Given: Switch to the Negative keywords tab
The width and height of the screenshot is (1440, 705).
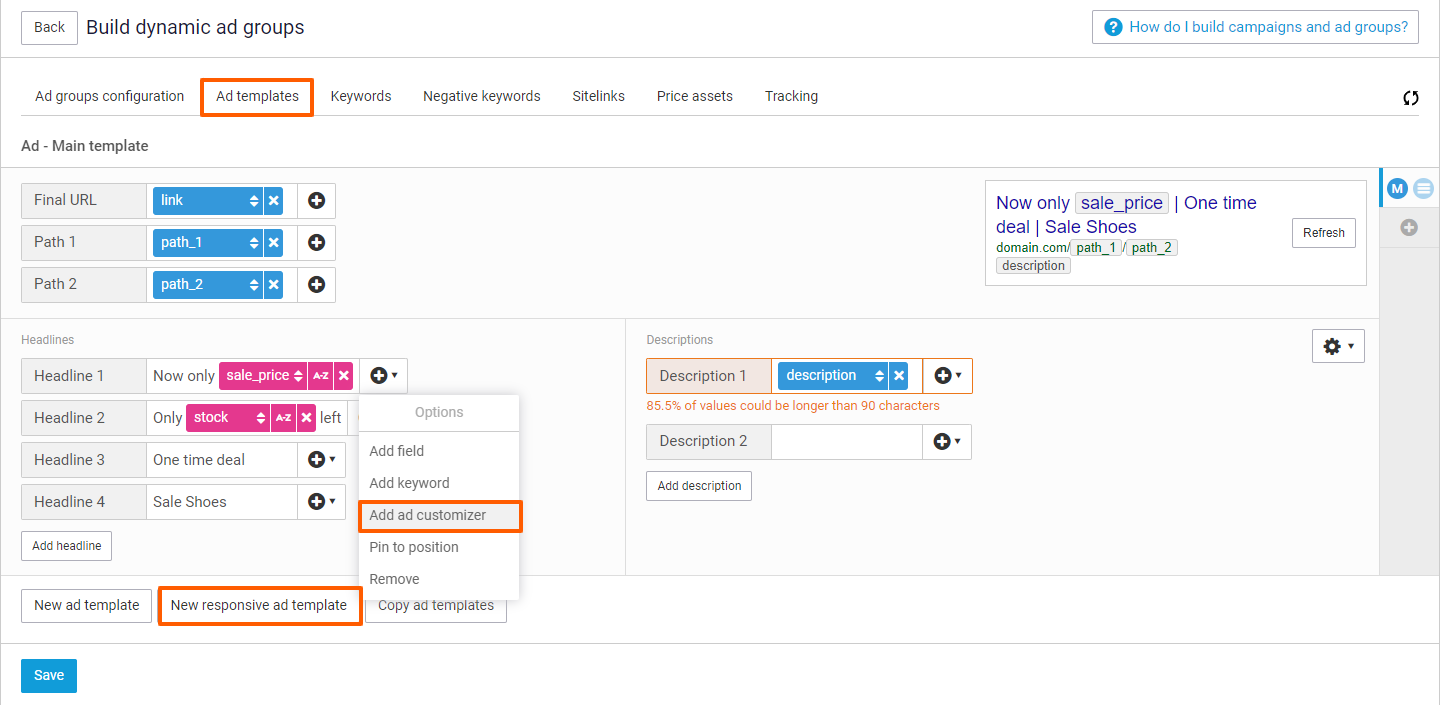Looking at the screenshot, I should click(481, 97).
